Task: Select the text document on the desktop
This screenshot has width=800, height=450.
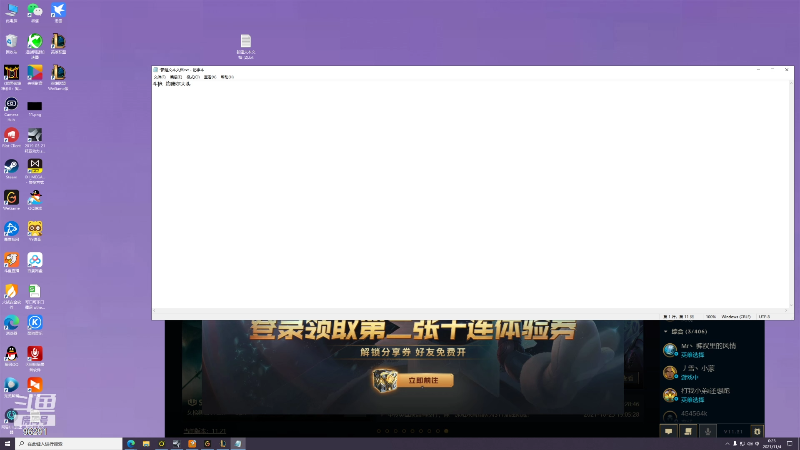Action: pyautogui.click(x=246, y=46)
